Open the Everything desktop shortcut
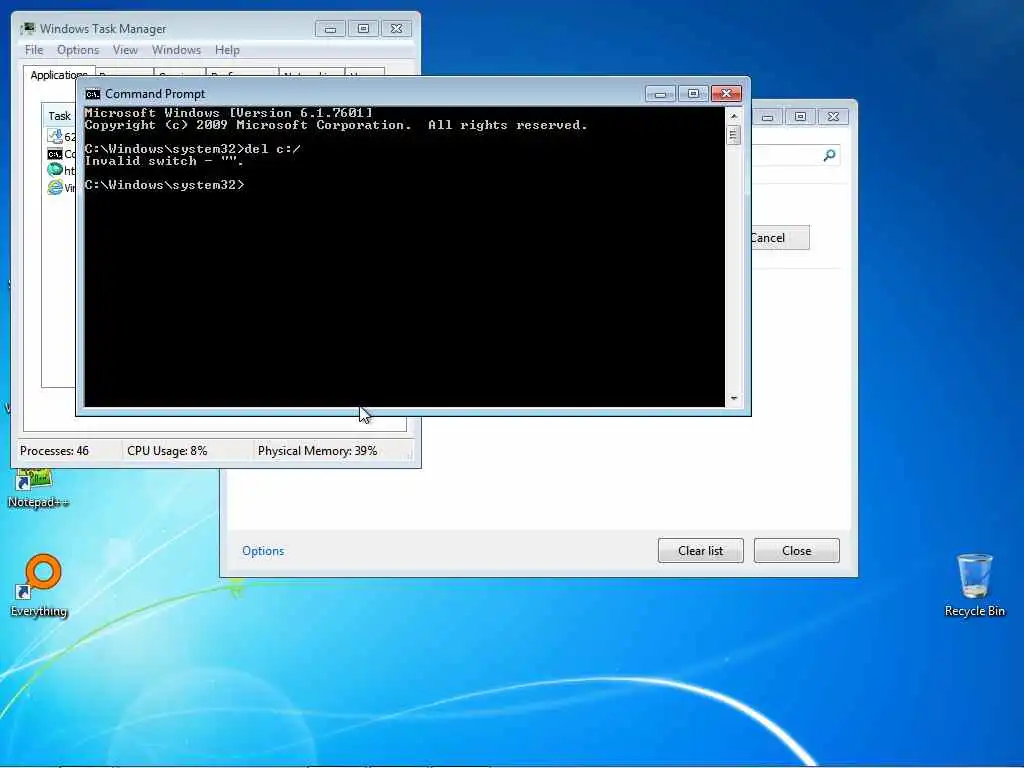Image resolution: width=1024 pixels, height=768 pixels. coord(39,586)
